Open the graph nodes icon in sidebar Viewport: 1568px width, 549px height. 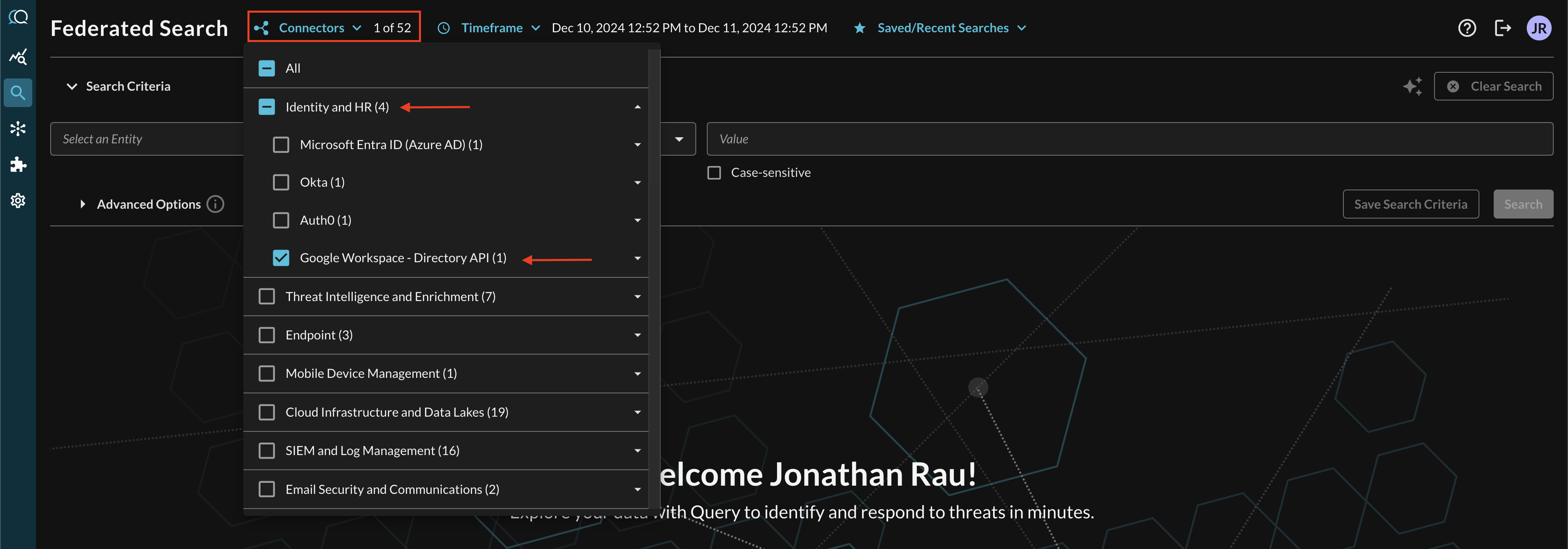click(18, 128)
